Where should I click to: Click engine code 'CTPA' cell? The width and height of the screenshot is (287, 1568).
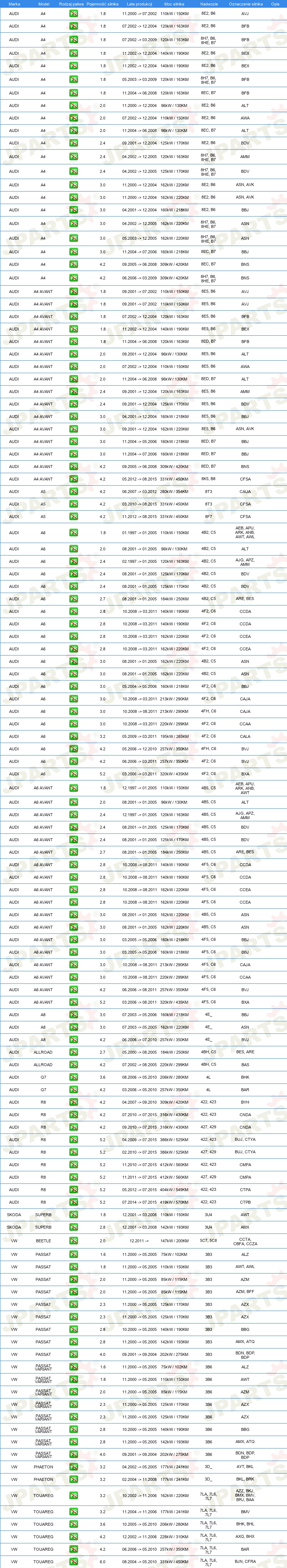[245, 1190]
